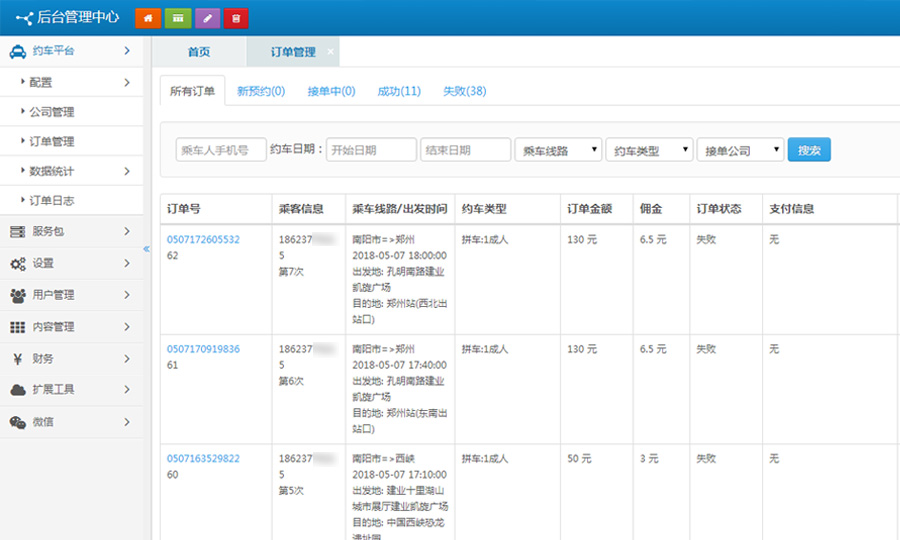Open order number 0507172605532
This screenshot has height=540, width=900.
point(203,239)
